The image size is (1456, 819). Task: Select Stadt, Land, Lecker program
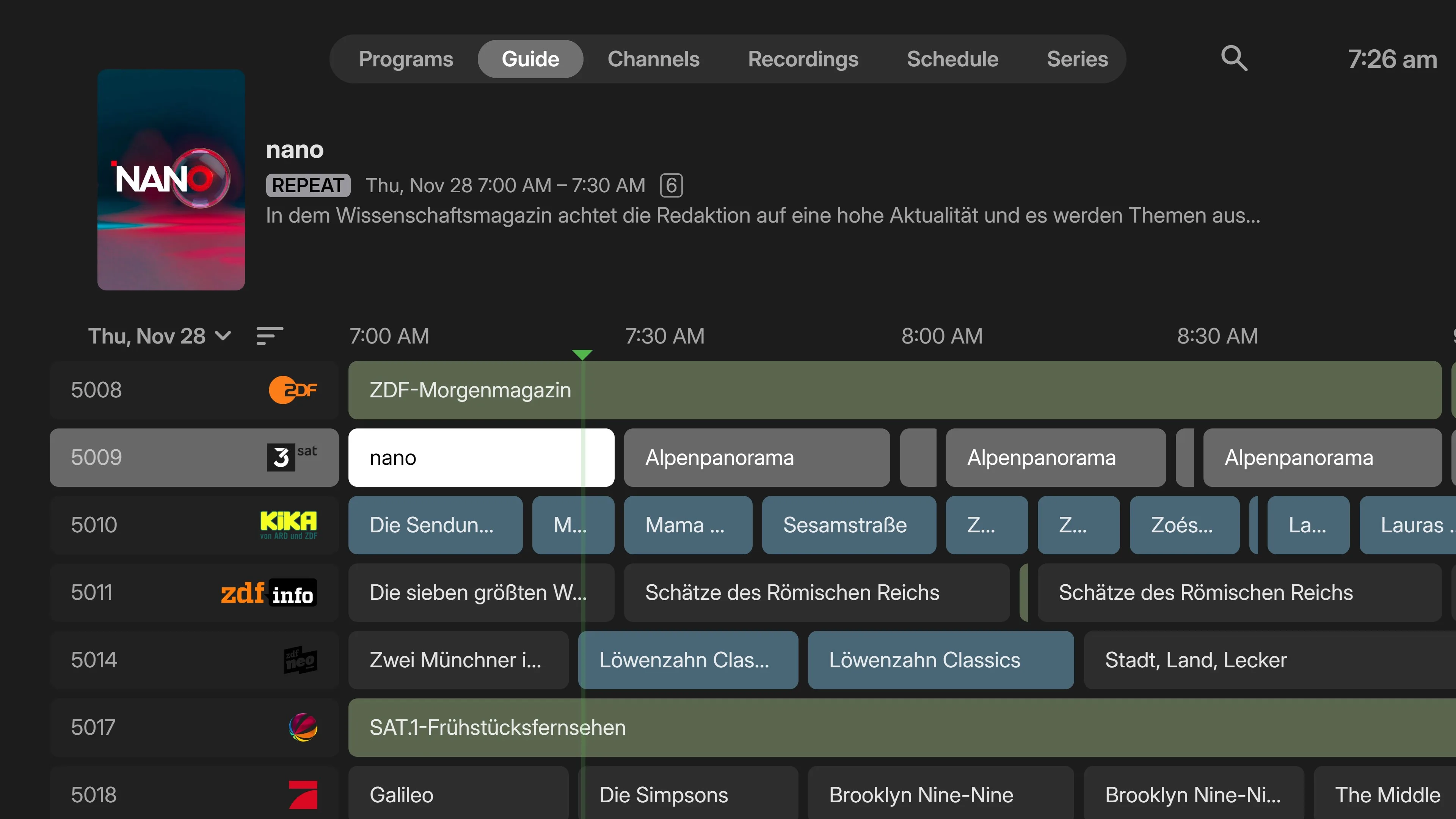1269,660
